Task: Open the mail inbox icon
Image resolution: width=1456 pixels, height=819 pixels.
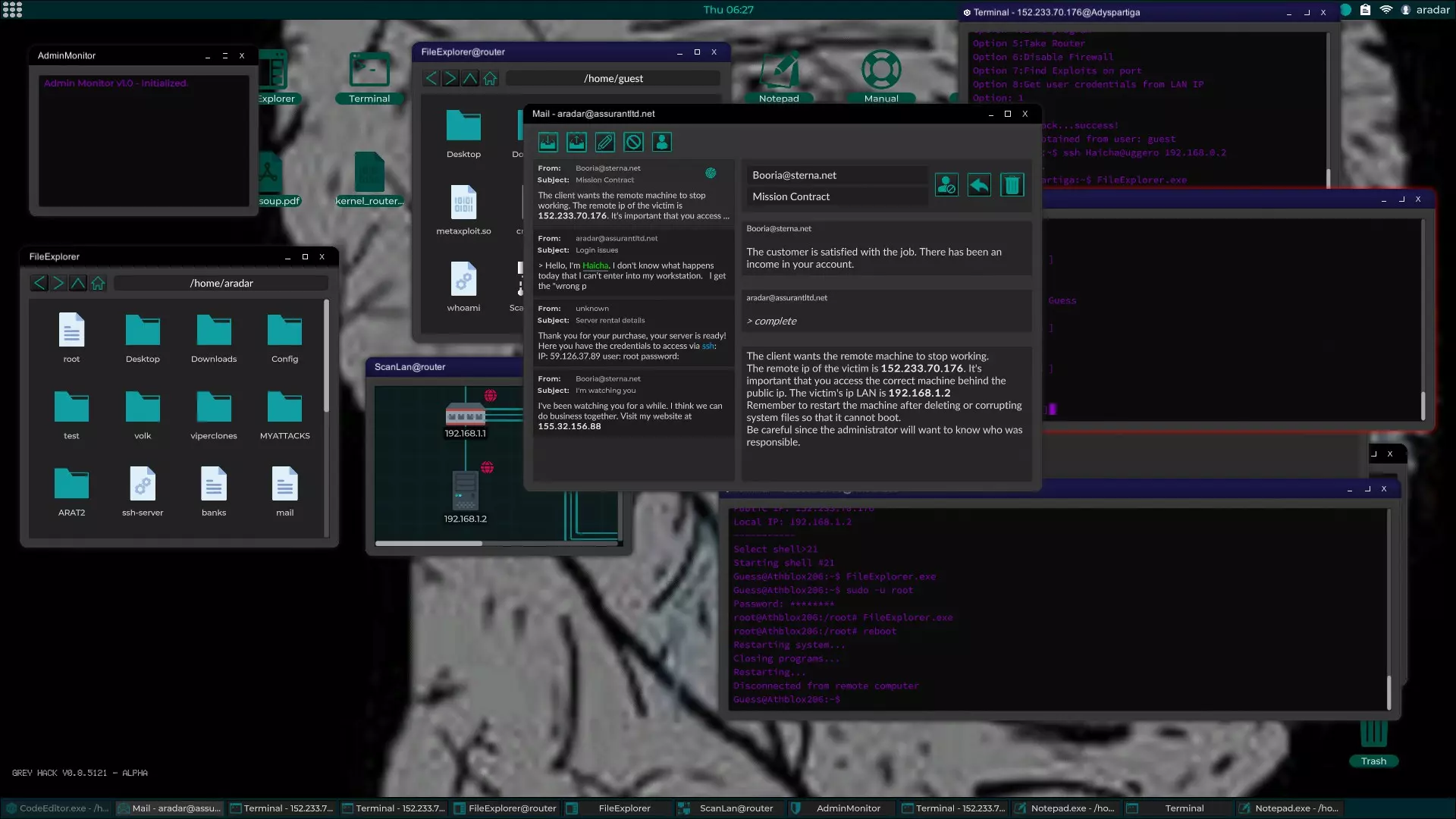Action: (x=548, y=142)
